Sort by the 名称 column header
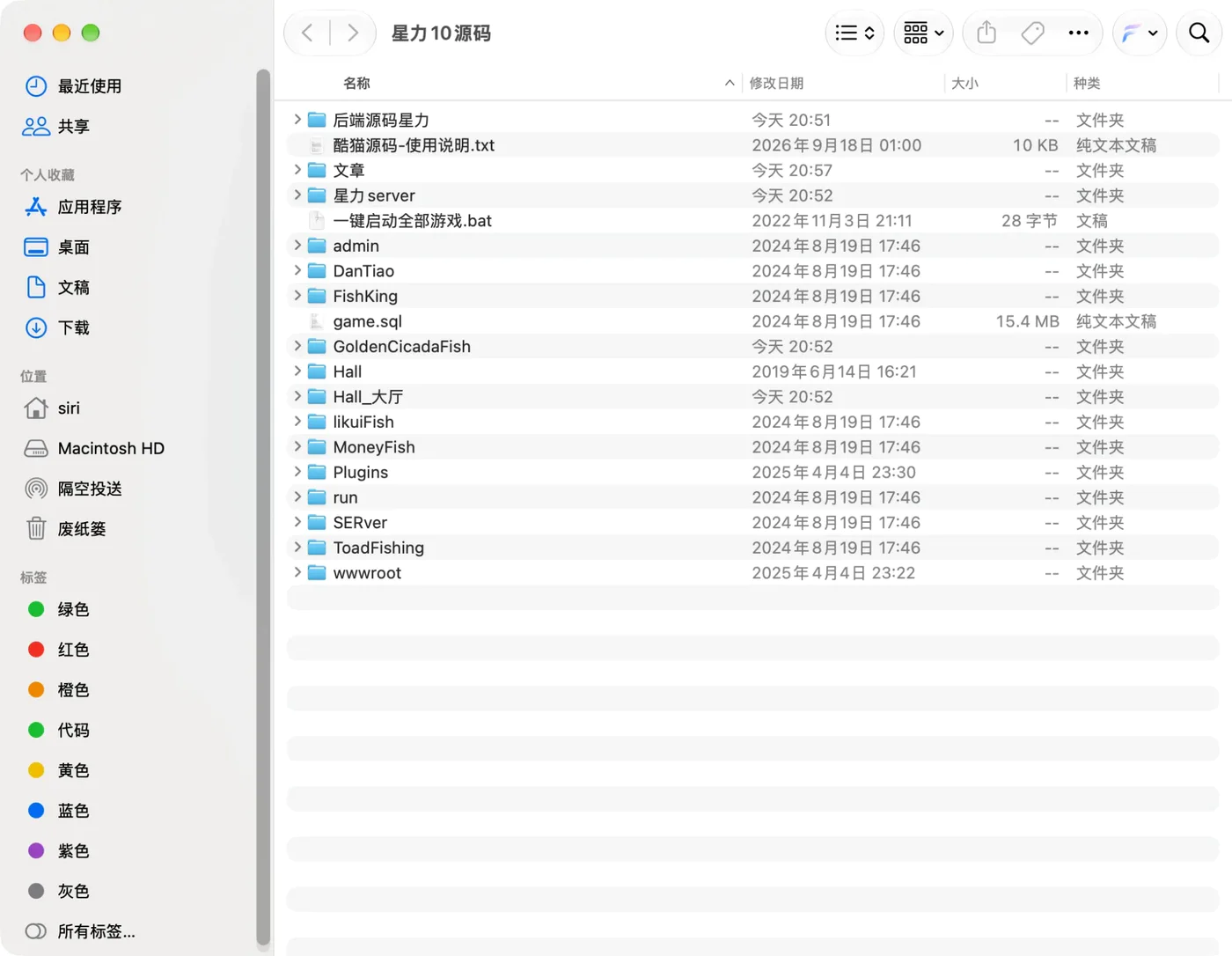 click(x=356, y=83)
